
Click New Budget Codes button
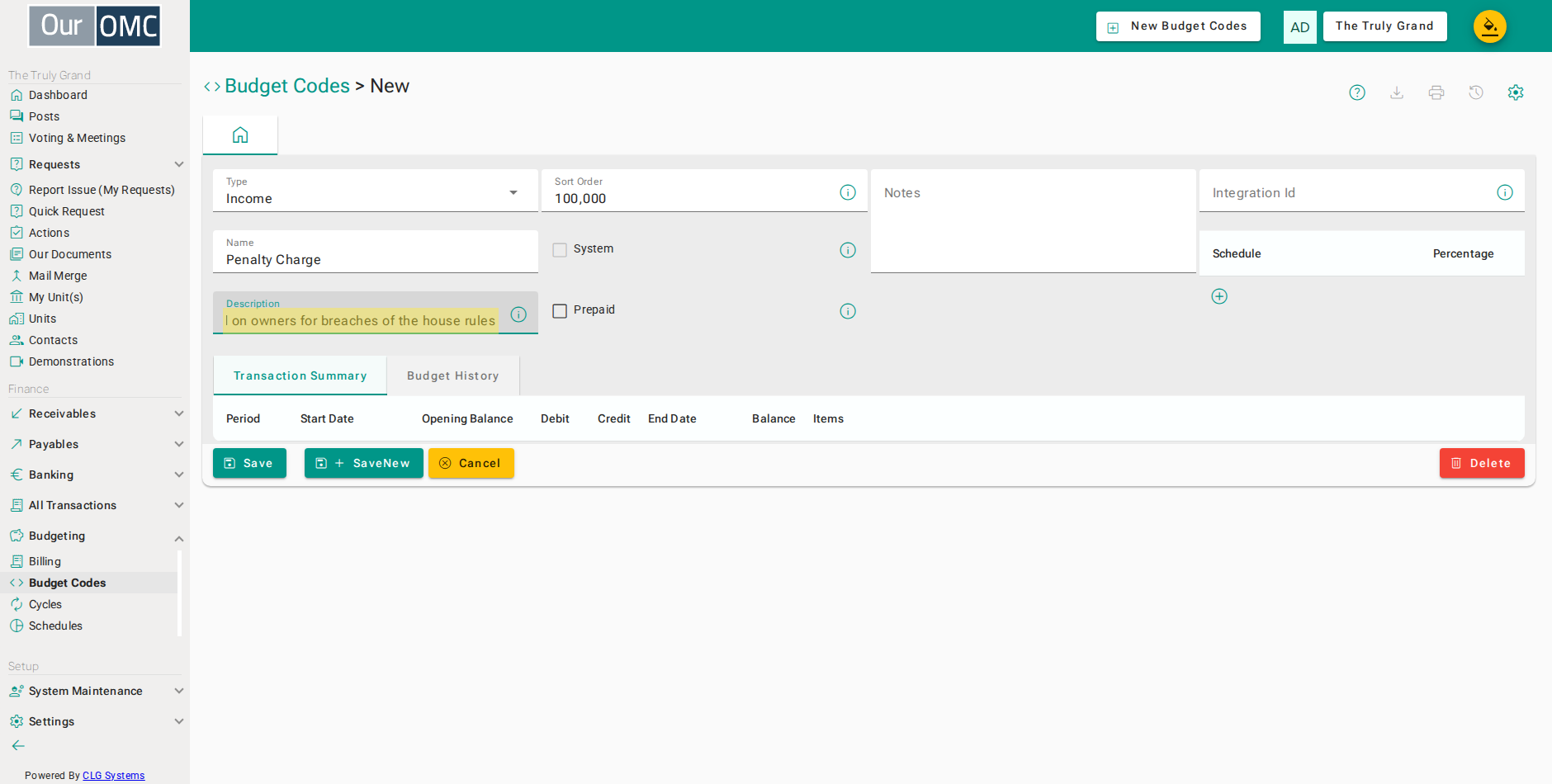(x=1178, y=26)
